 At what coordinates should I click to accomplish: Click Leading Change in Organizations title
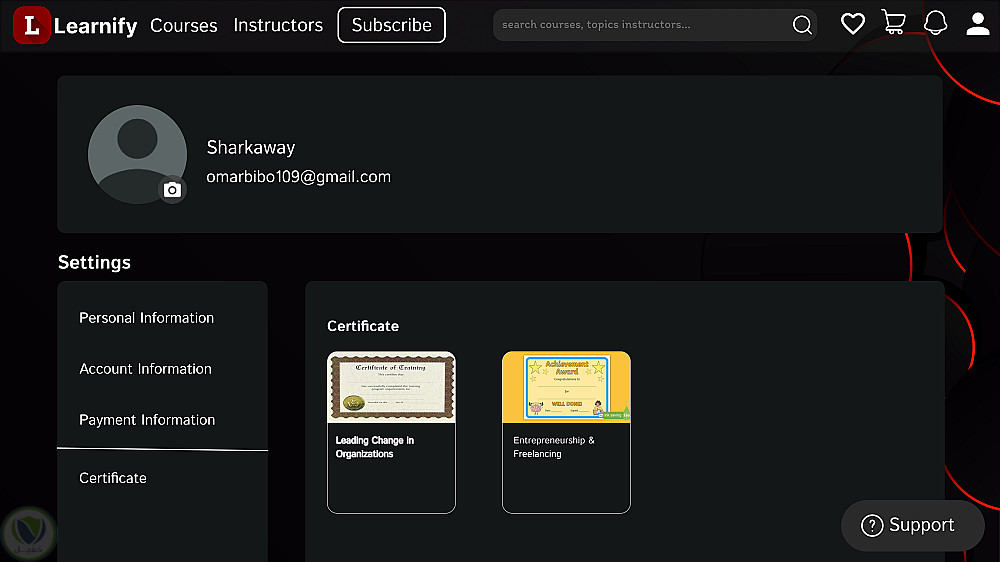pos(375,447)
